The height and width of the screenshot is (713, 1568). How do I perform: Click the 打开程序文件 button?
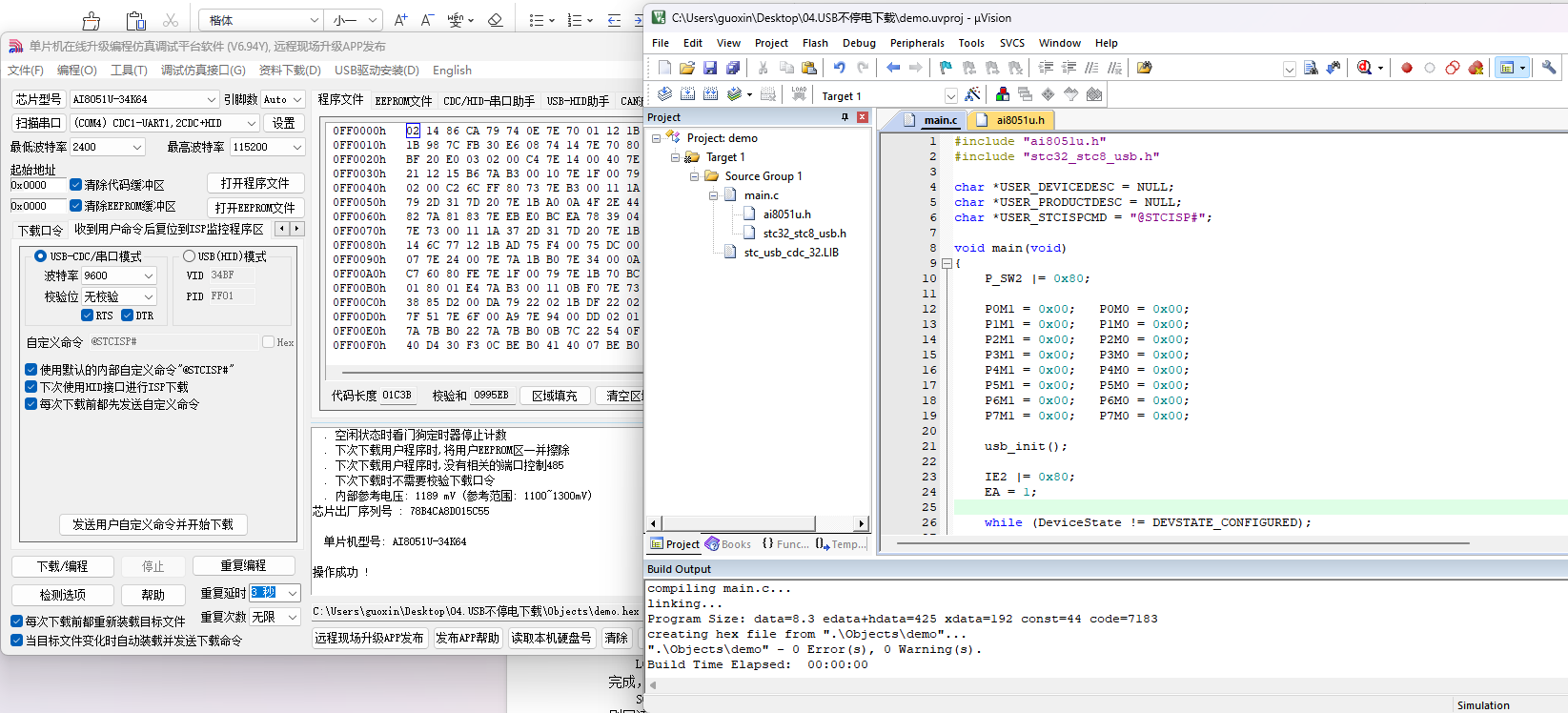pos(255,183)
